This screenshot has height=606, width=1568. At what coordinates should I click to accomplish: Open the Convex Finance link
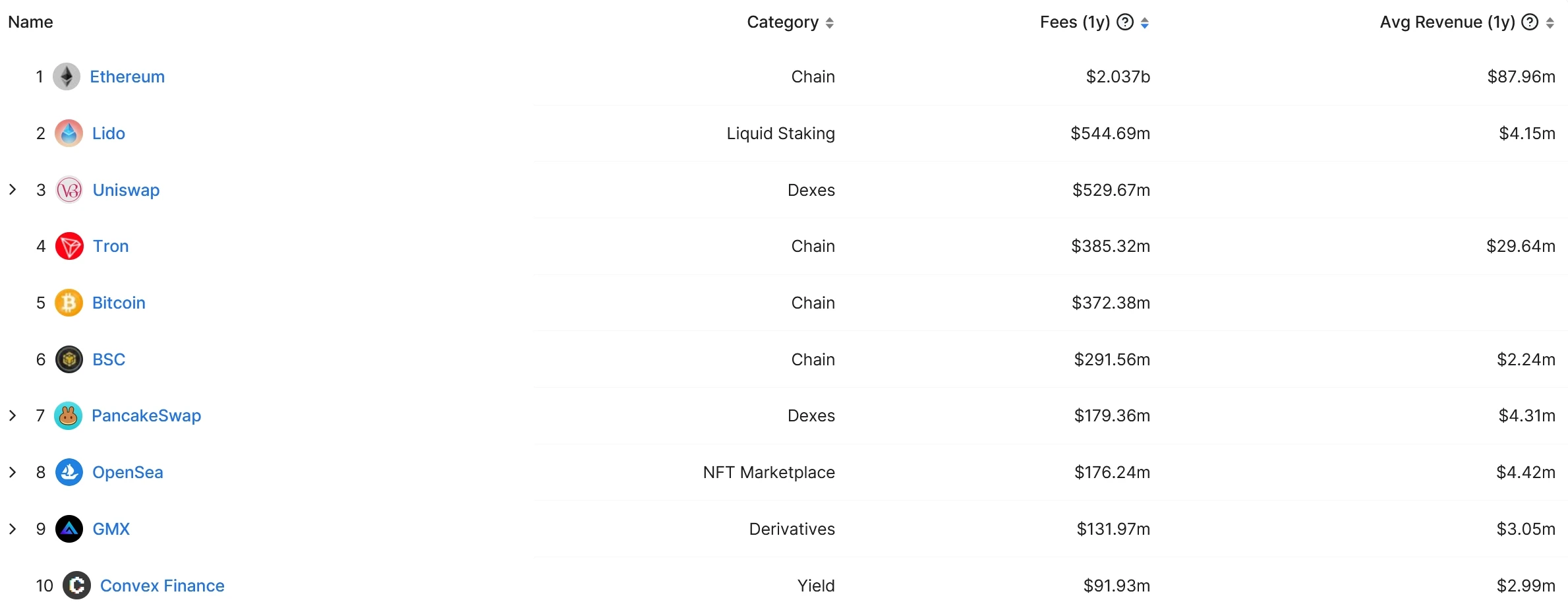click(162, 586)
